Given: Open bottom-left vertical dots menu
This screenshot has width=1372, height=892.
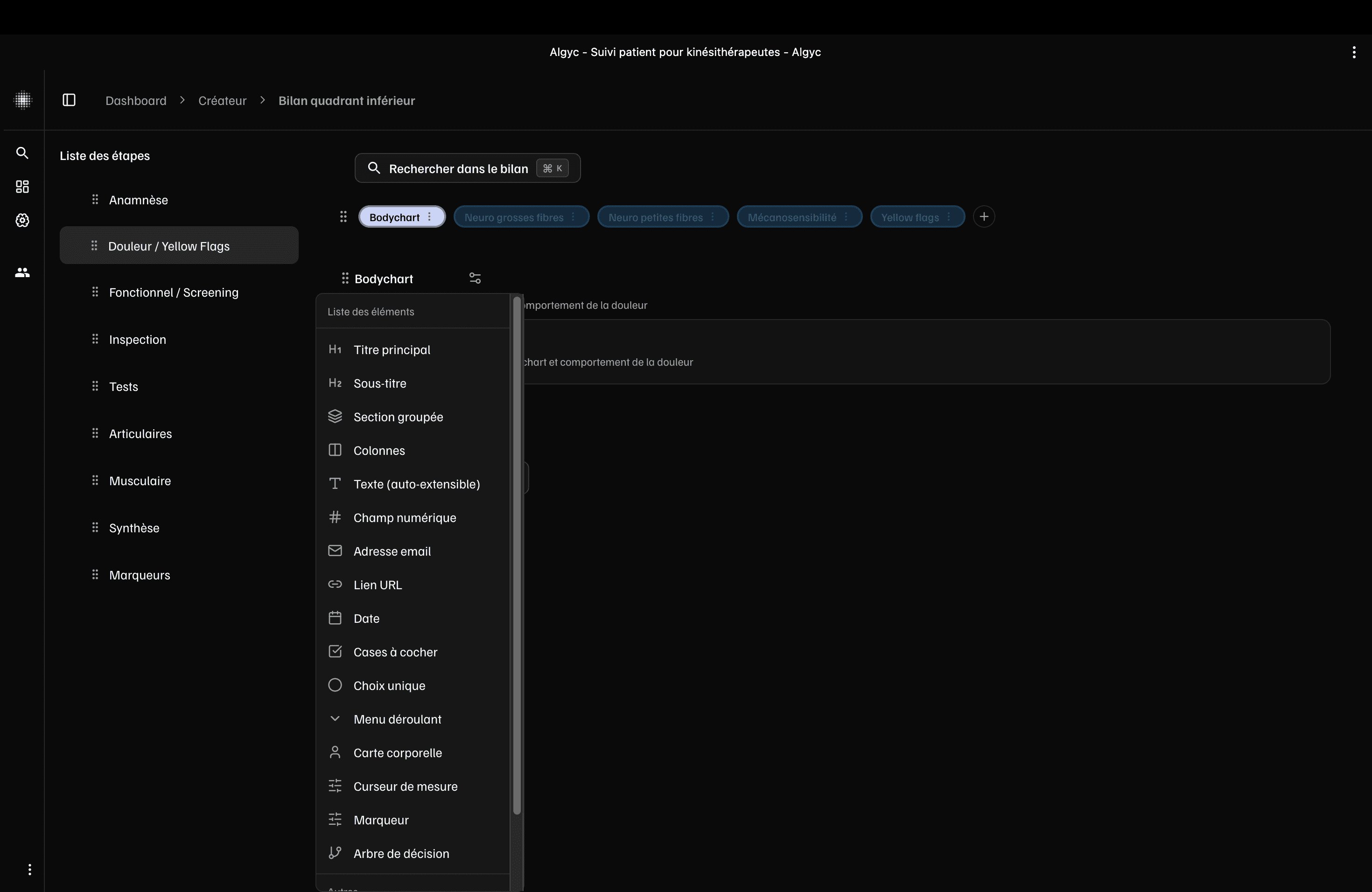Looking at the screenshot, I should 30,869.
